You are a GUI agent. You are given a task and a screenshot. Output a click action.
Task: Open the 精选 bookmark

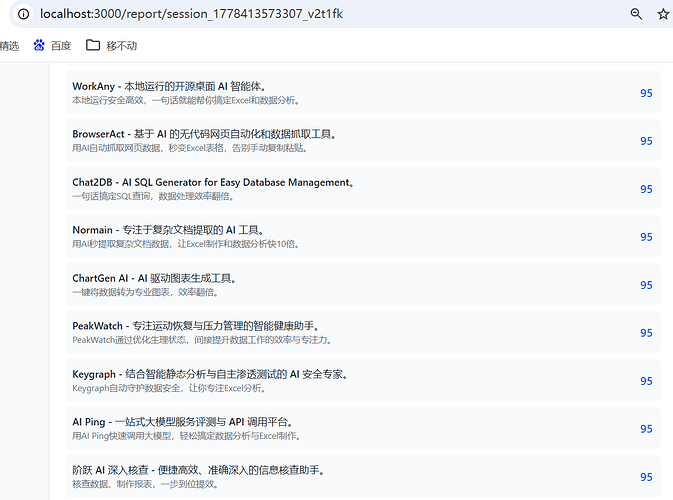(x=9, y=45)
